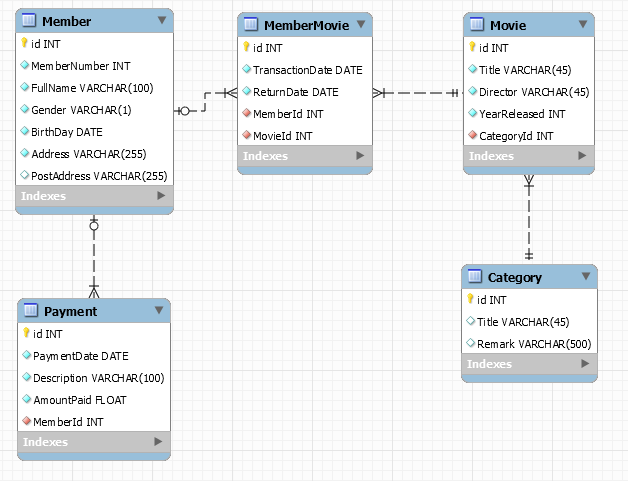Click the MemberId foreign key diamond in Payment
Image resolution: width=628 pixels, height=481 pixels.
click(x=25, y=422)
